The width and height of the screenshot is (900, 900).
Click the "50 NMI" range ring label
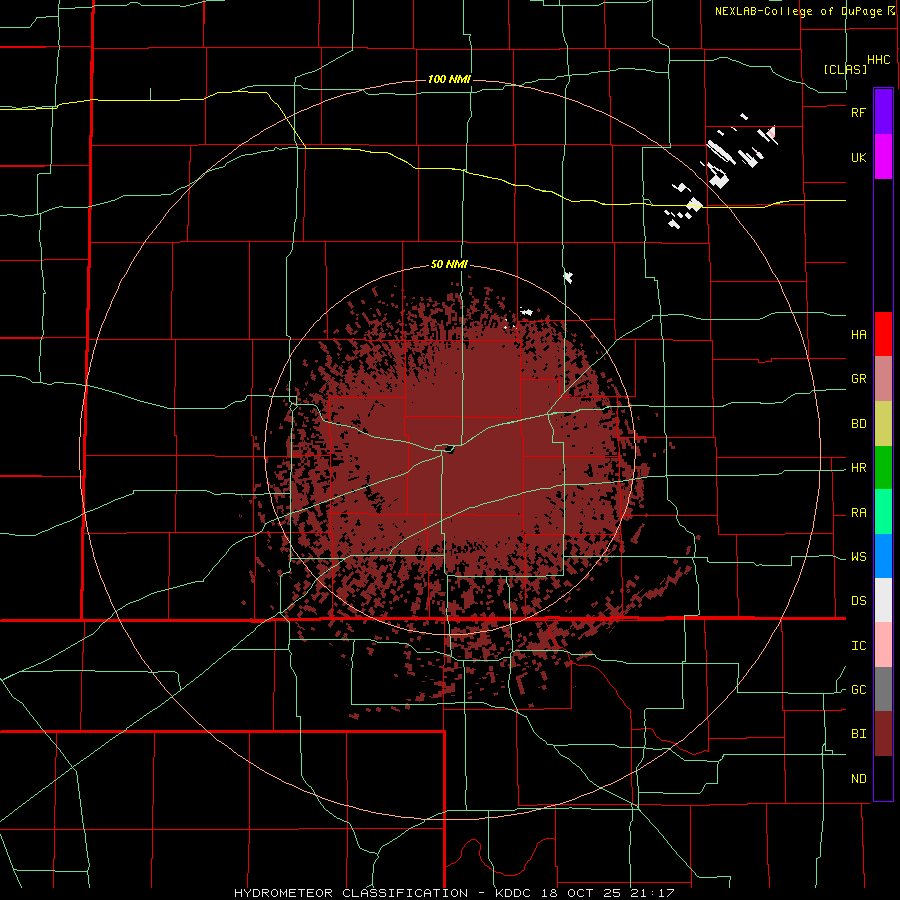pyautogui.click(x=449, y=265)
